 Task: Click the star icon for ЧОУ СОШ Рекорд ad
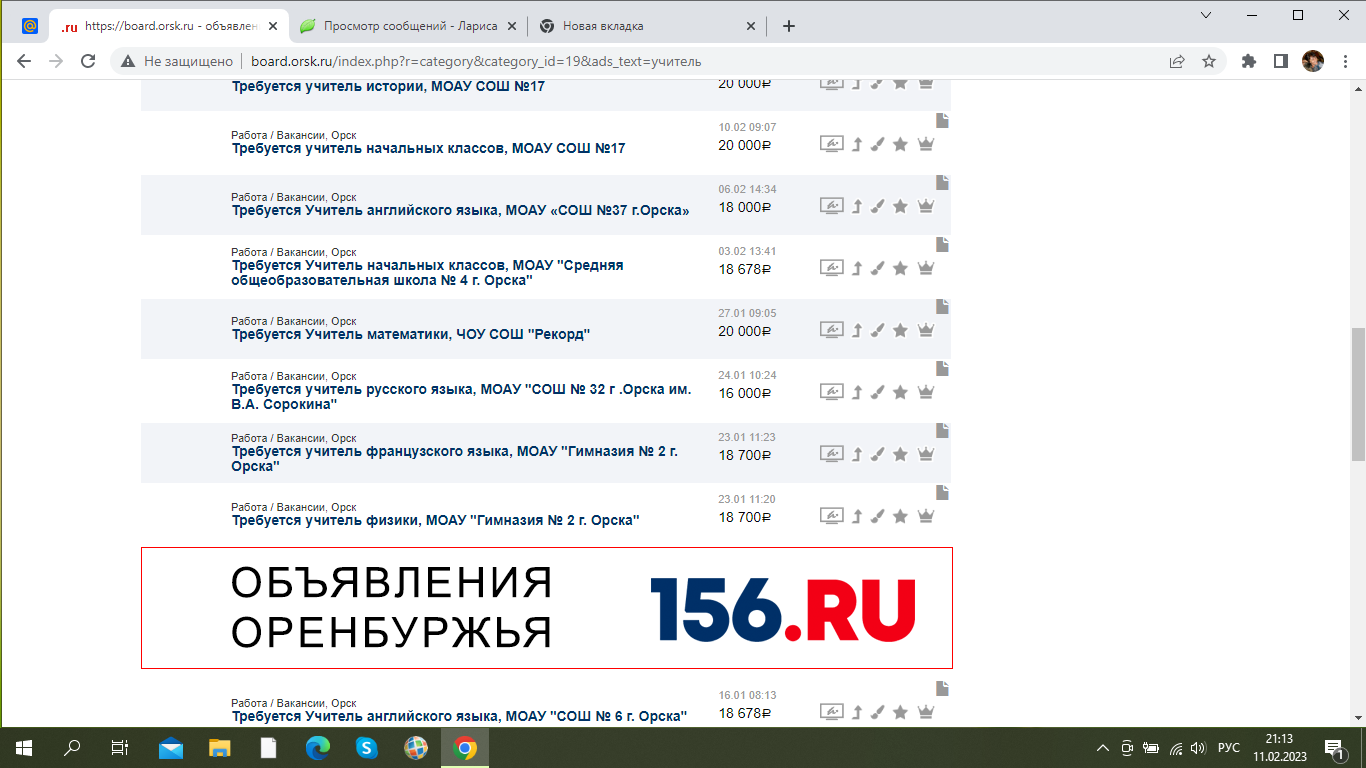(900, 330)
